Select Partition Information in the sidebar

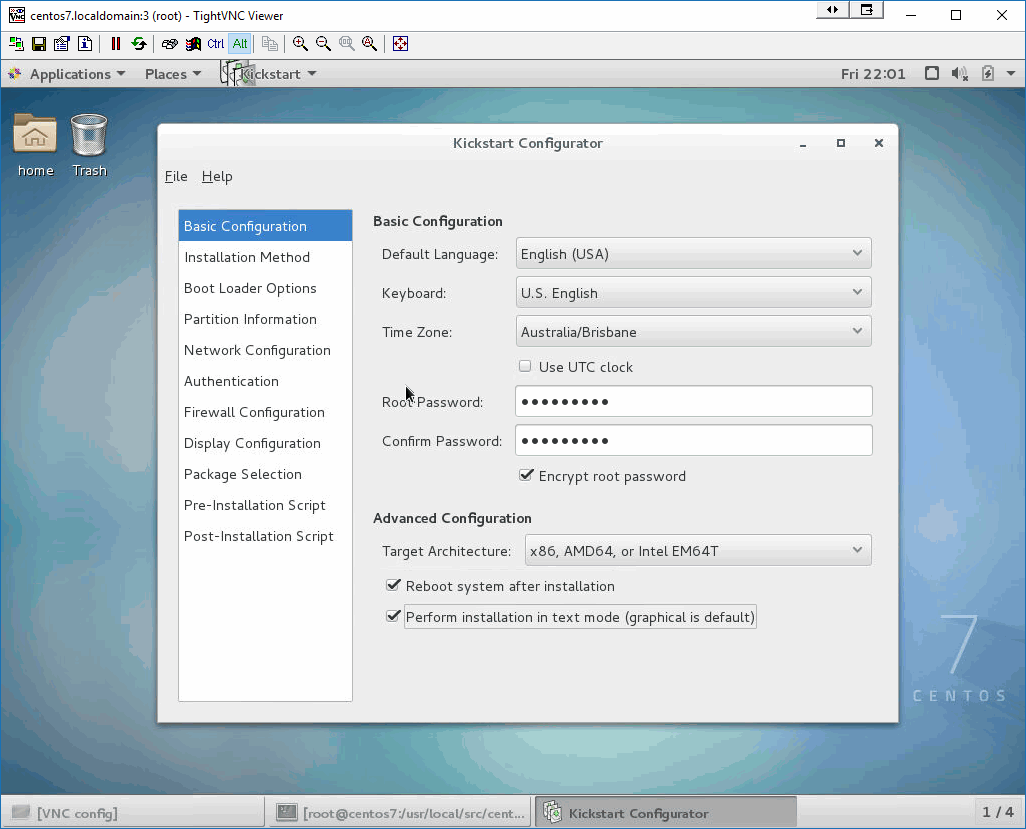(265, 319)
